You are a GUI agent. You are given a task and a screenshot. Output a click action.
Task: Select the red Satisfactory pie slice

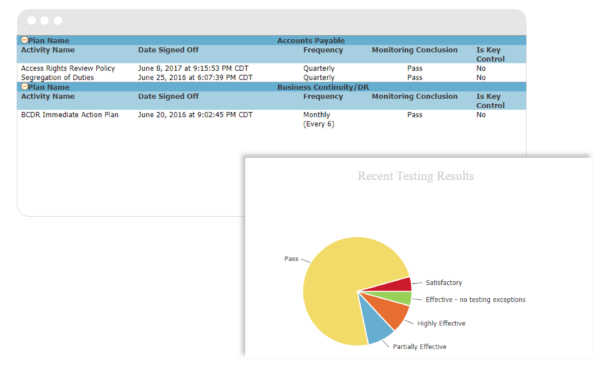click(398, 285)
